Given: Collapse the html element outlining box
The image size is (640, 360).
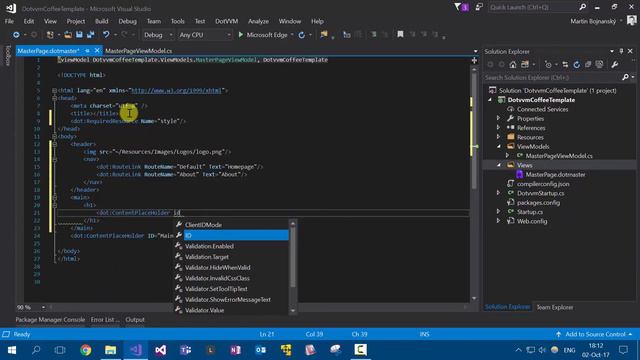Looking at the screenshot, I should [x=54, y=90].
